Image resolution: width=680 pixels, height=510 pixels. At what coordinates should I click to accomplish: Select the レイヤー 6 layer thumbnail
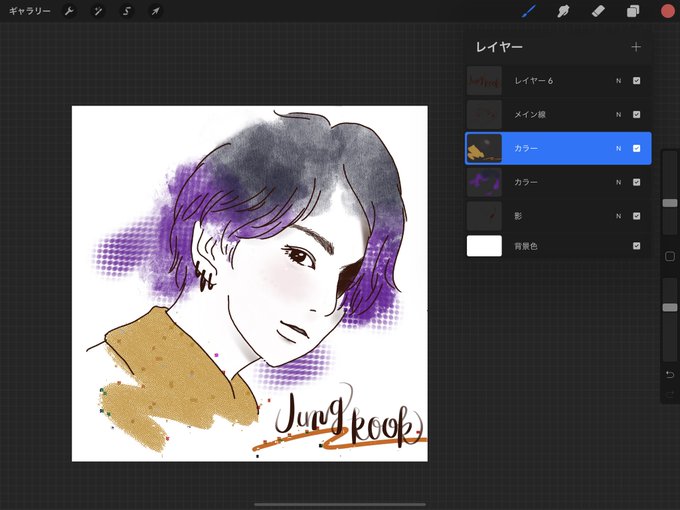484,81
